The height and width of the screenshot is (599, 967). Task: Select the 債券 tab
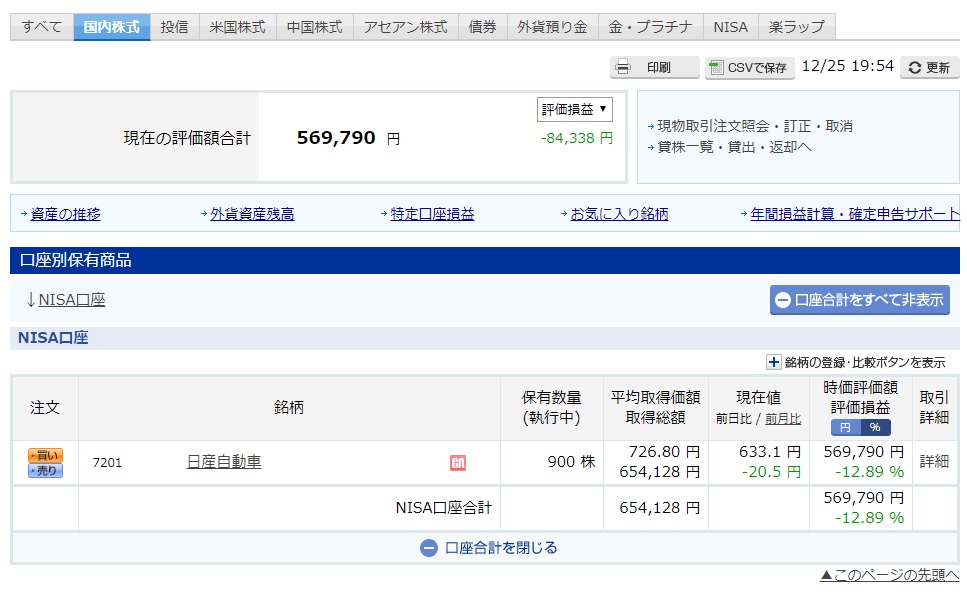point(483,27)
